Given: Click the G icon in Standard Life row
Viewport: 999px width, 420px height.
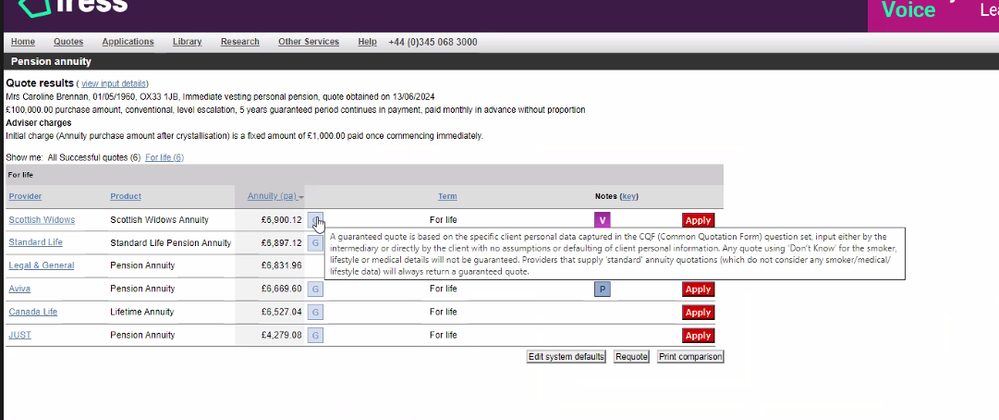Looking at the screenshot, I should coord(315,243).
